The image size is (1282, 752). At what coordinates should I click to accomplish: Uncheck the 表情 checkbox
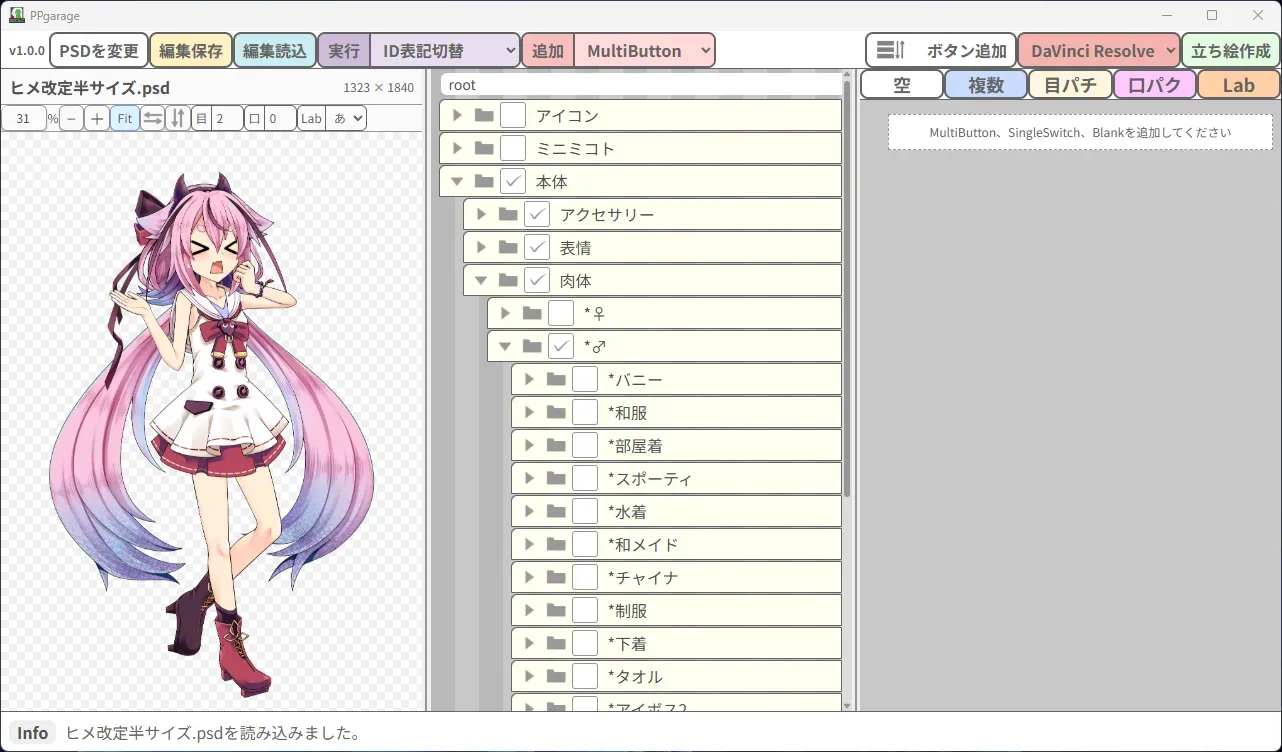click(537, 247)
